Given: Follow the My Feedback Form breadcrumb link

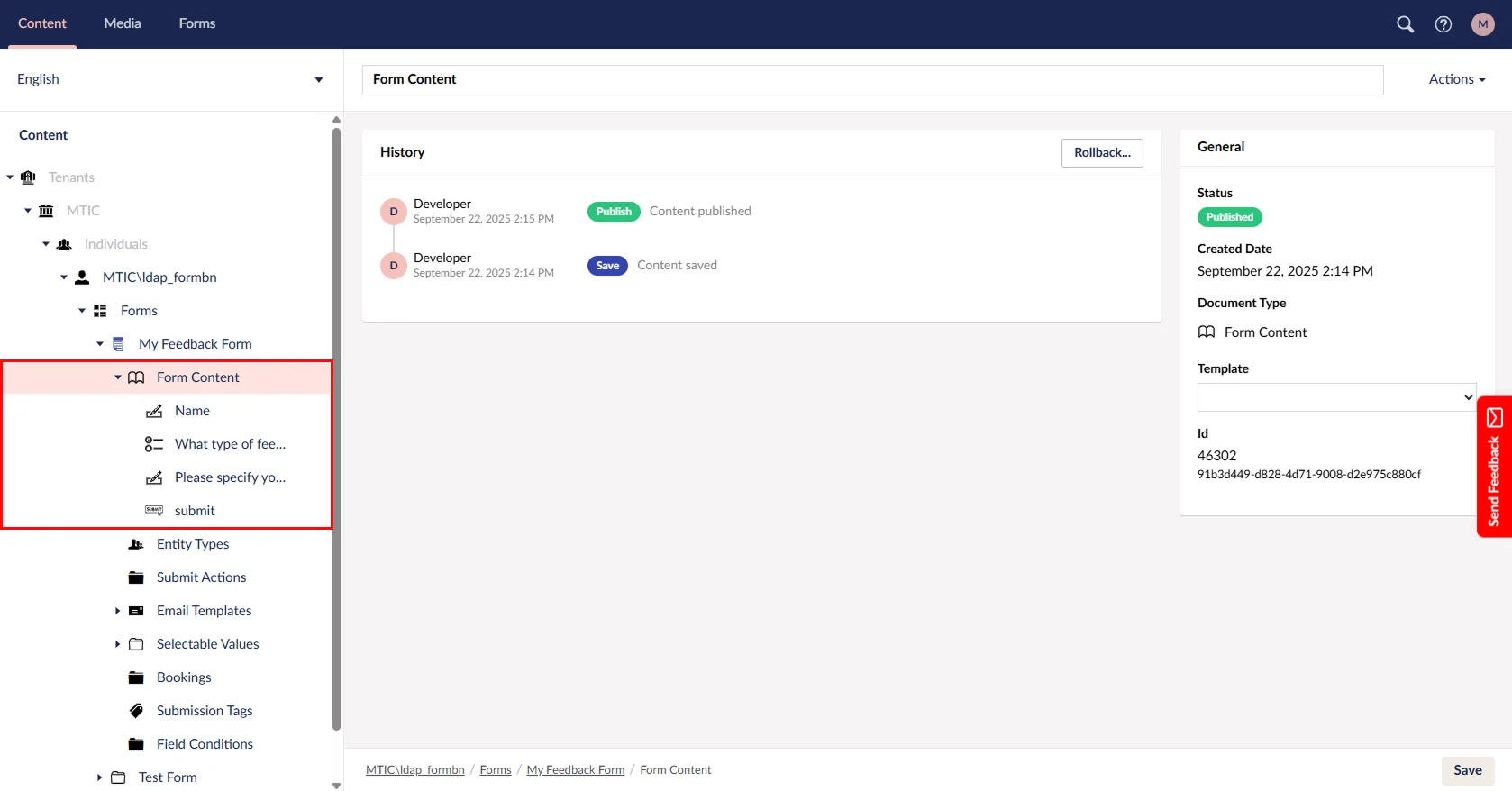Looking at the screenshot, I should point(575,770).
